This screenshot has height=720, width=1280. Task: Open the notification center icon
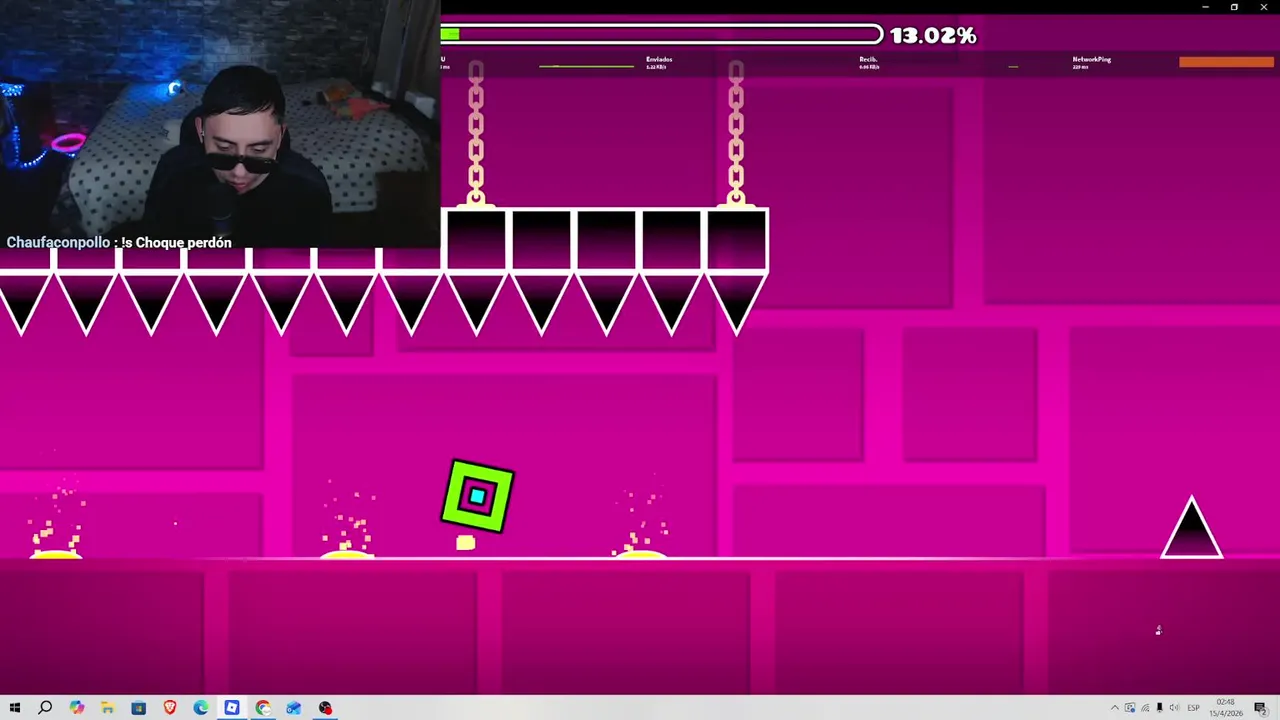coord(1261,708)
